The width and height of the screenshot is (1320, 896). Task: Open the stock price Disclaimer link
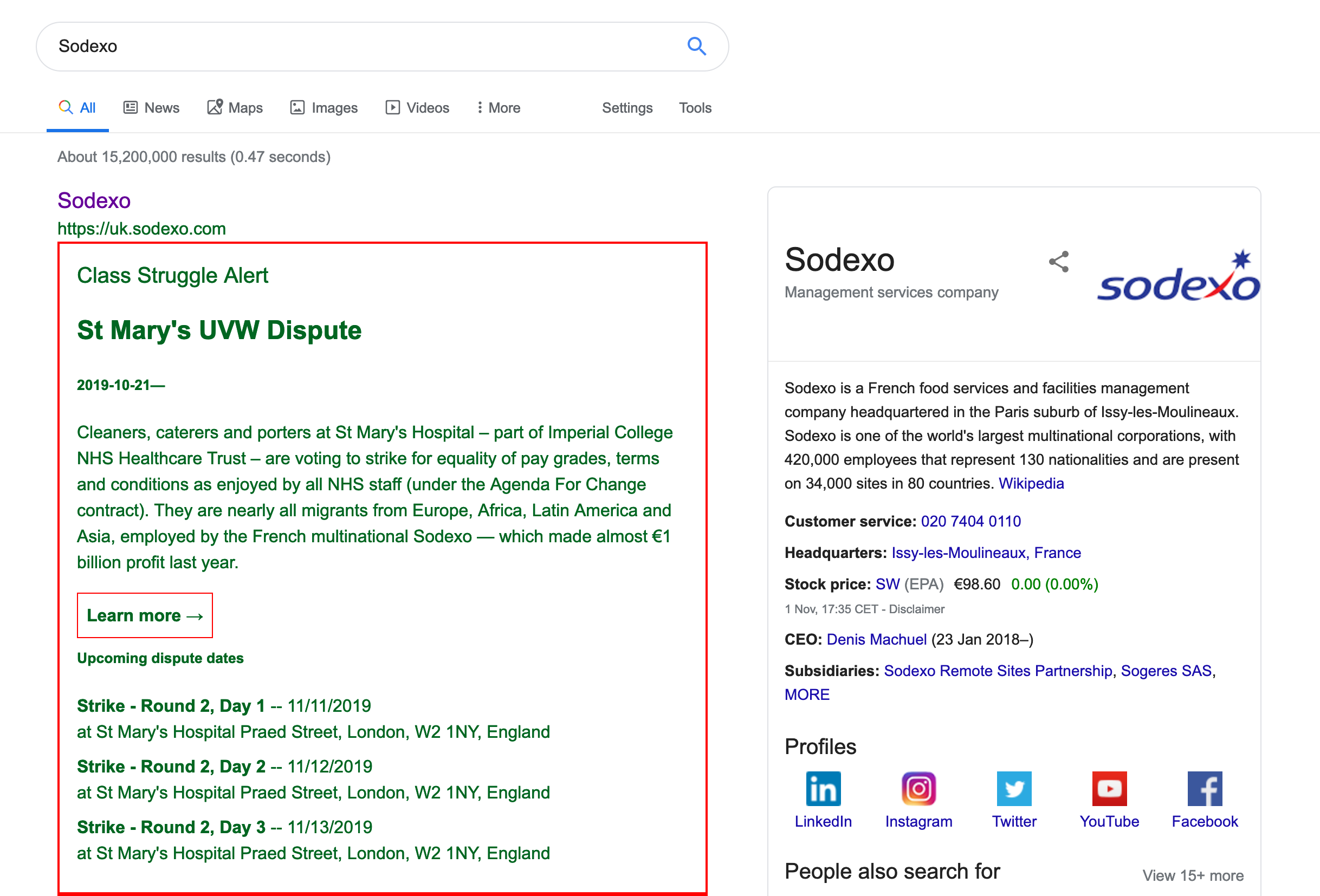tap(916, 609)
